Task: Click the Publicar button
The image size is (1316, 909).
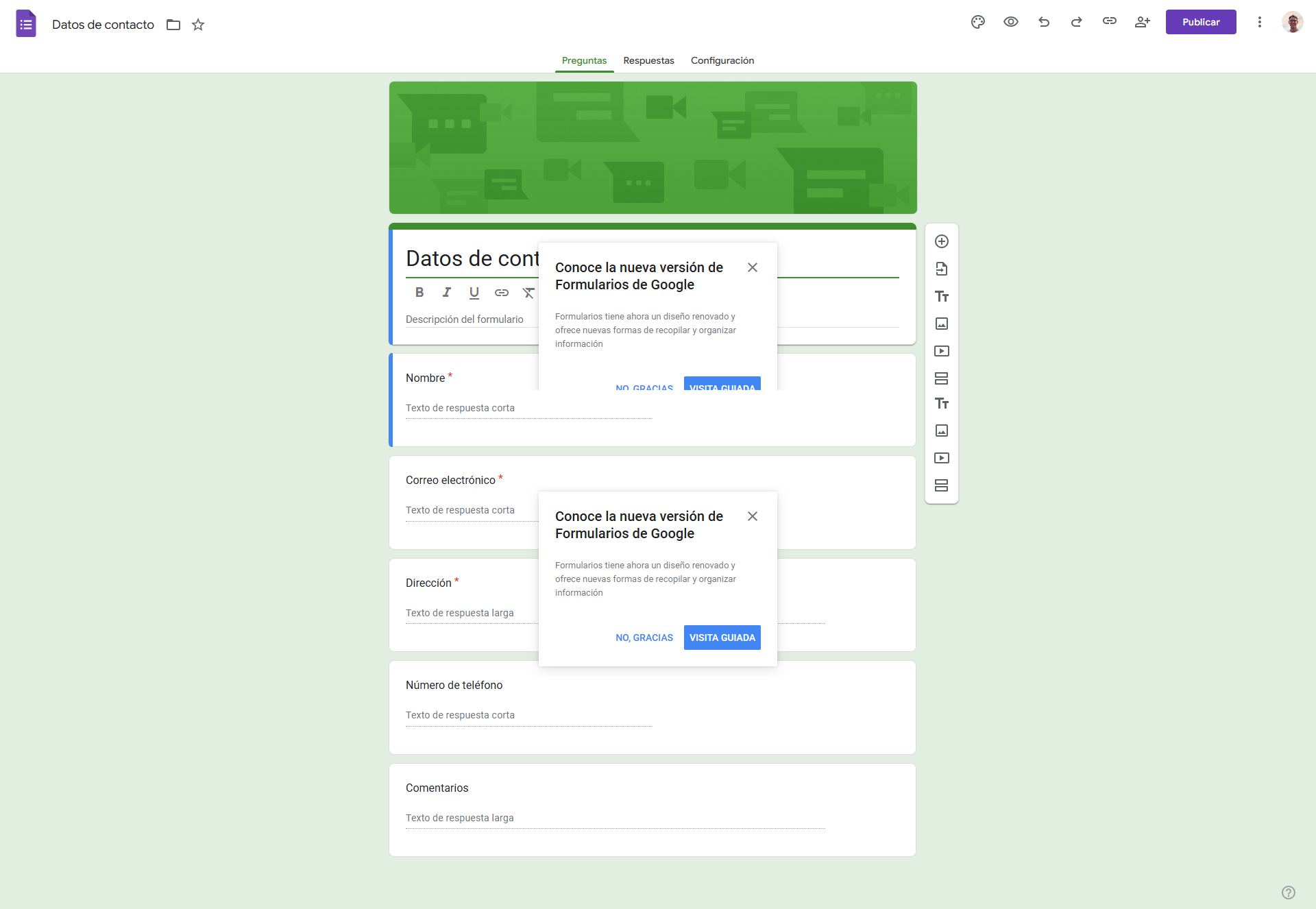Action: (1201, 22)
